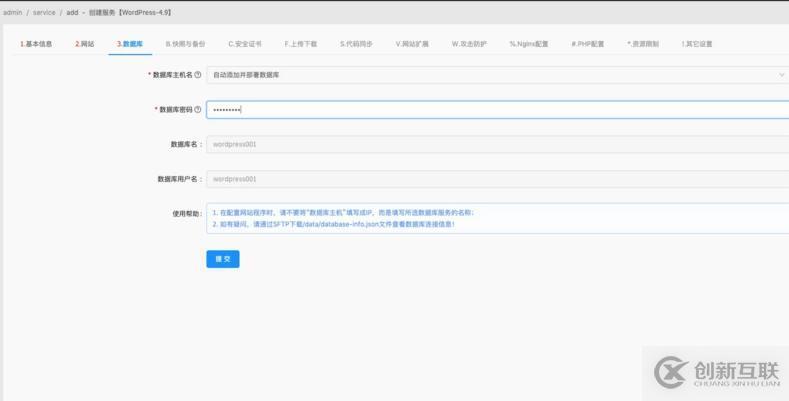
Task: Open the W.攻击防护 tab
Action: pyautogui.click(x=469, y=44)
